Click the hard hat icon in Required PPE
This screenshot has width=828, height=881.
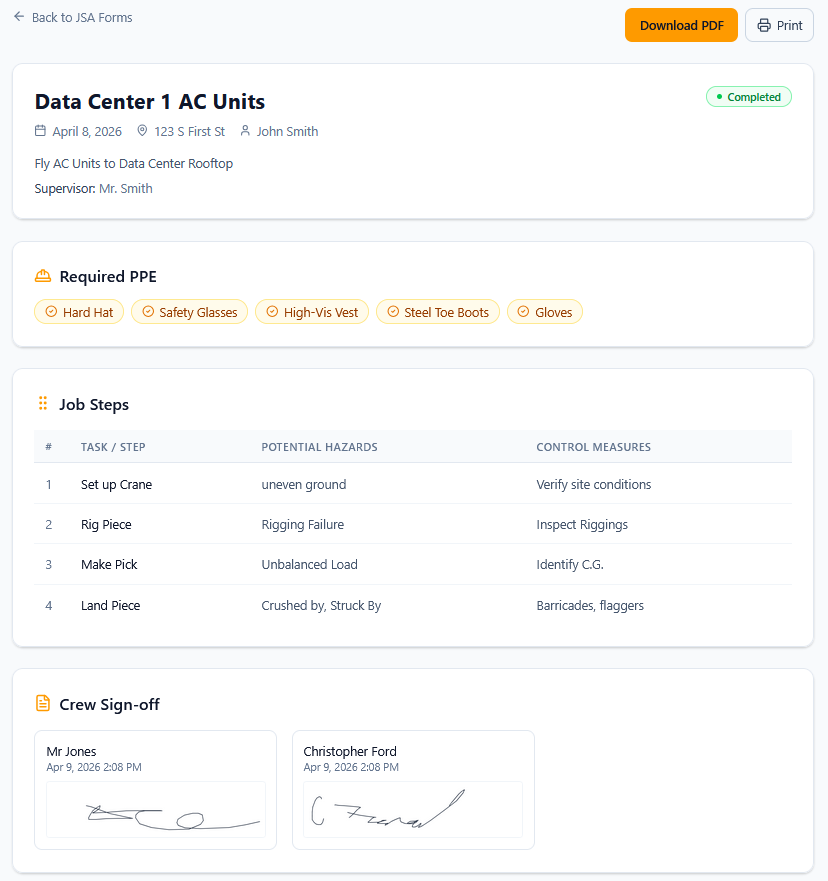pyautogui.click(x=42, y=277)
